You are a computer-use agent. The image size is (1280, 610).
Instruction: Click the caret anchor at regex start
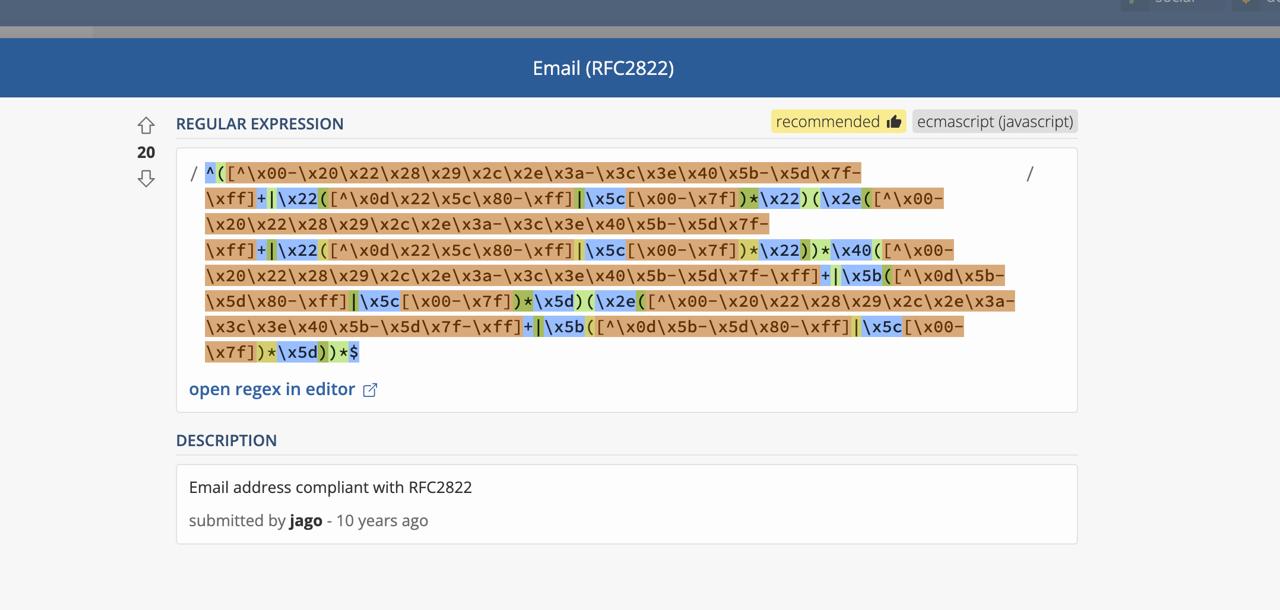tap(210, 173)
